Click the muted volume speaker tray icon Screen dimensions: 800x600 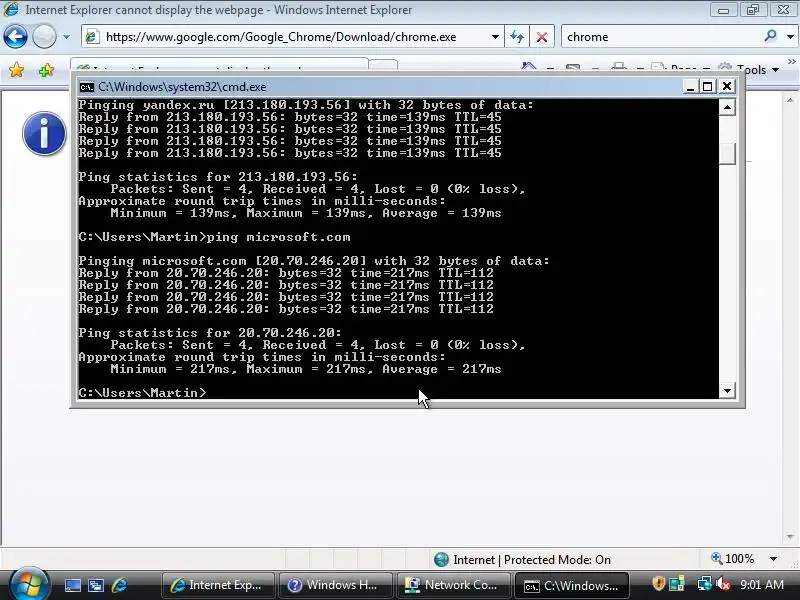click(722, 584)
